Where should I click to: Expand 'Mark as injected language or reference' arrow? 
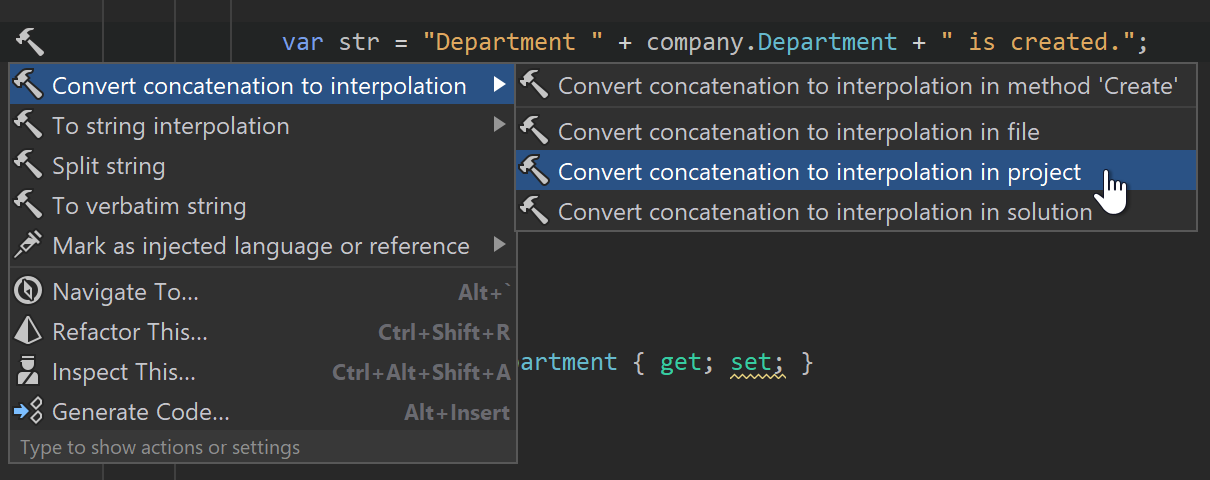click(x=499, y=246)
